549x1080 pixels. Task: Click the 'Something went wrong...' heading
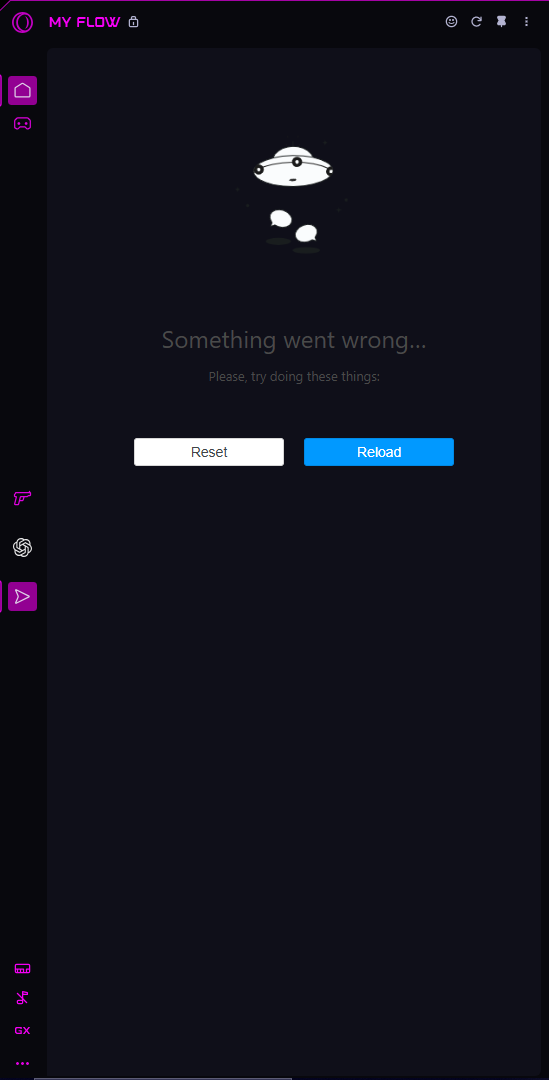(x=294, y=340)
